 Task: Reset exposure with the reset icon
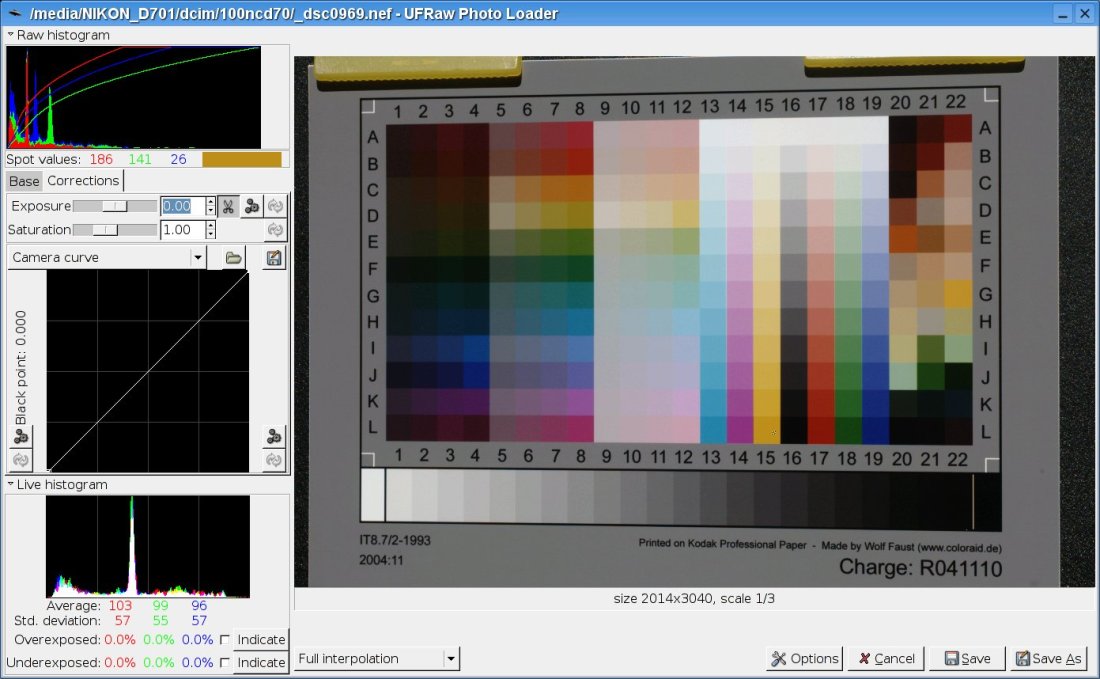point(275,206)
